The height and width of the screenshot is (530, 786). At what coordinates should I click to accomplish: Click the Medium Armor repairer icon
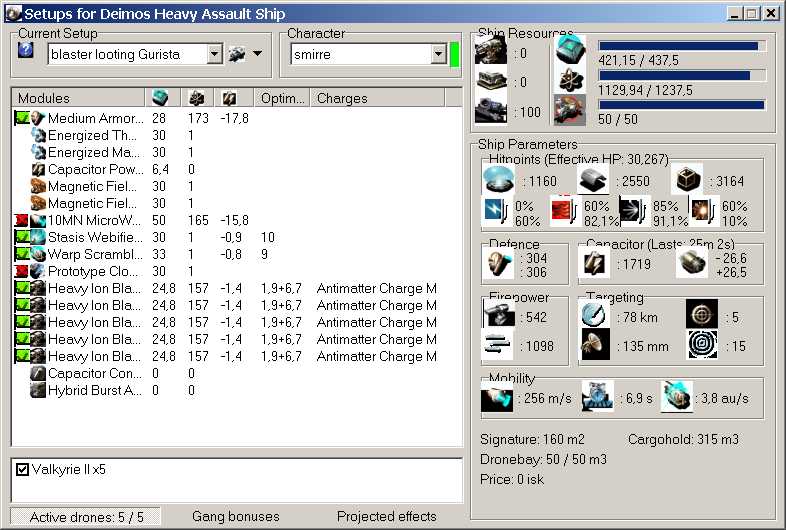(x=38, y=118)
